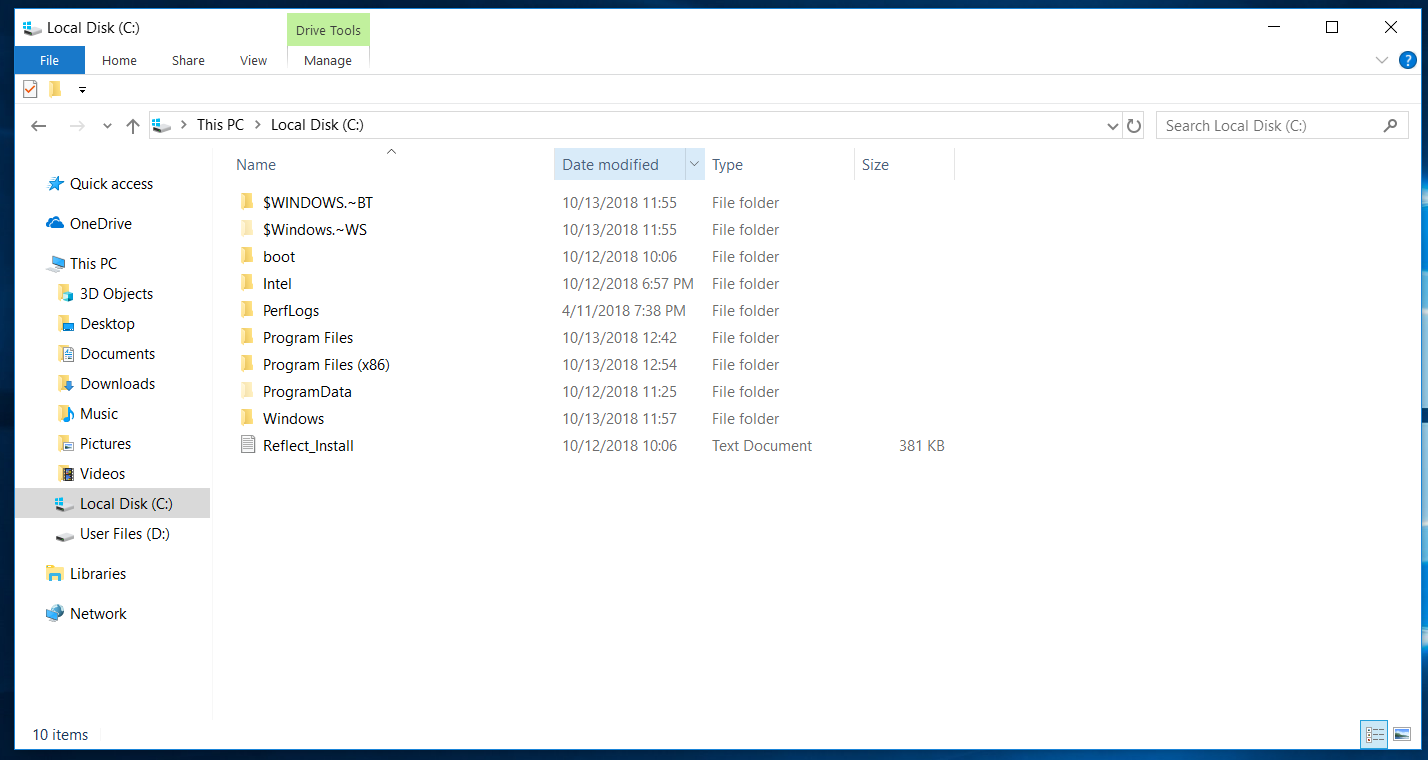Click the Drive Tools contextual tab header
The width and height of the screenshot is (1428, 760).
[x=328, y=30]
